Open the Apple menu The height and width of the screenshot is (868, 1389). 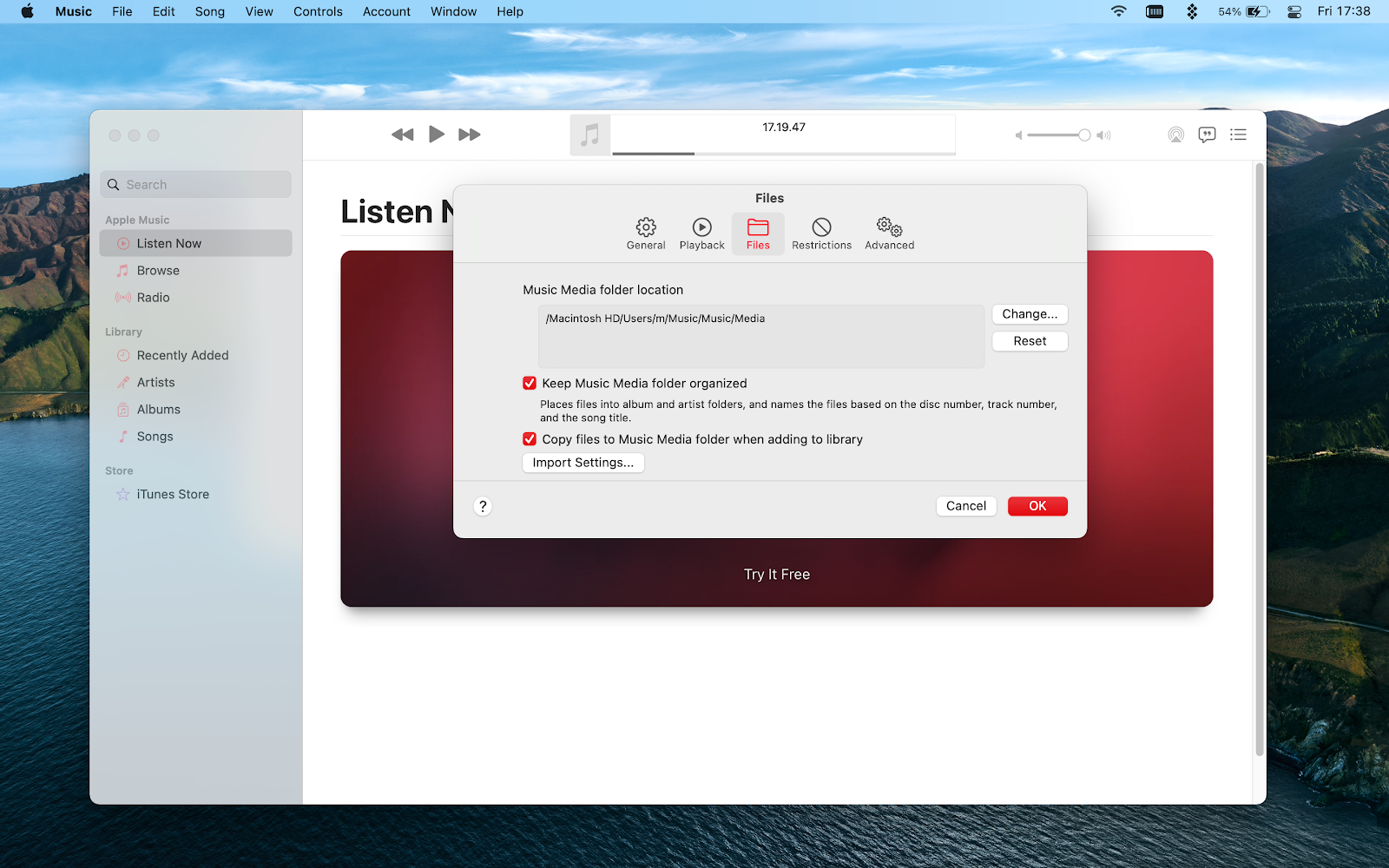(27, 11)
